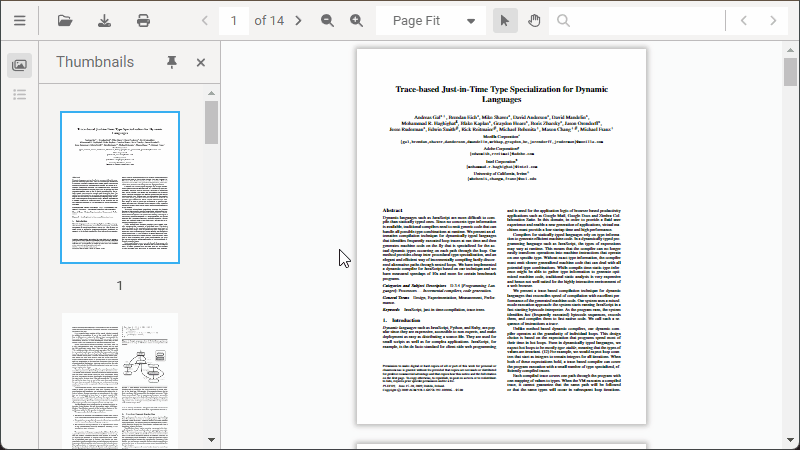Click the Open File folder icon

(x=65, y=20)
